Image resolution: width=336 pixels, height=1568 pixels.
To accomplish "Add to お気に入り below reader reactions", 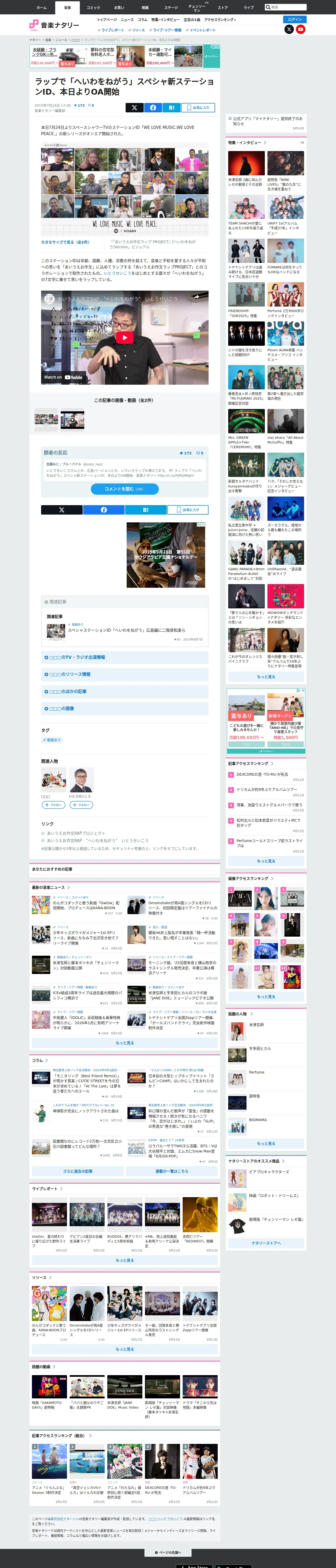I will pos(188,510).
